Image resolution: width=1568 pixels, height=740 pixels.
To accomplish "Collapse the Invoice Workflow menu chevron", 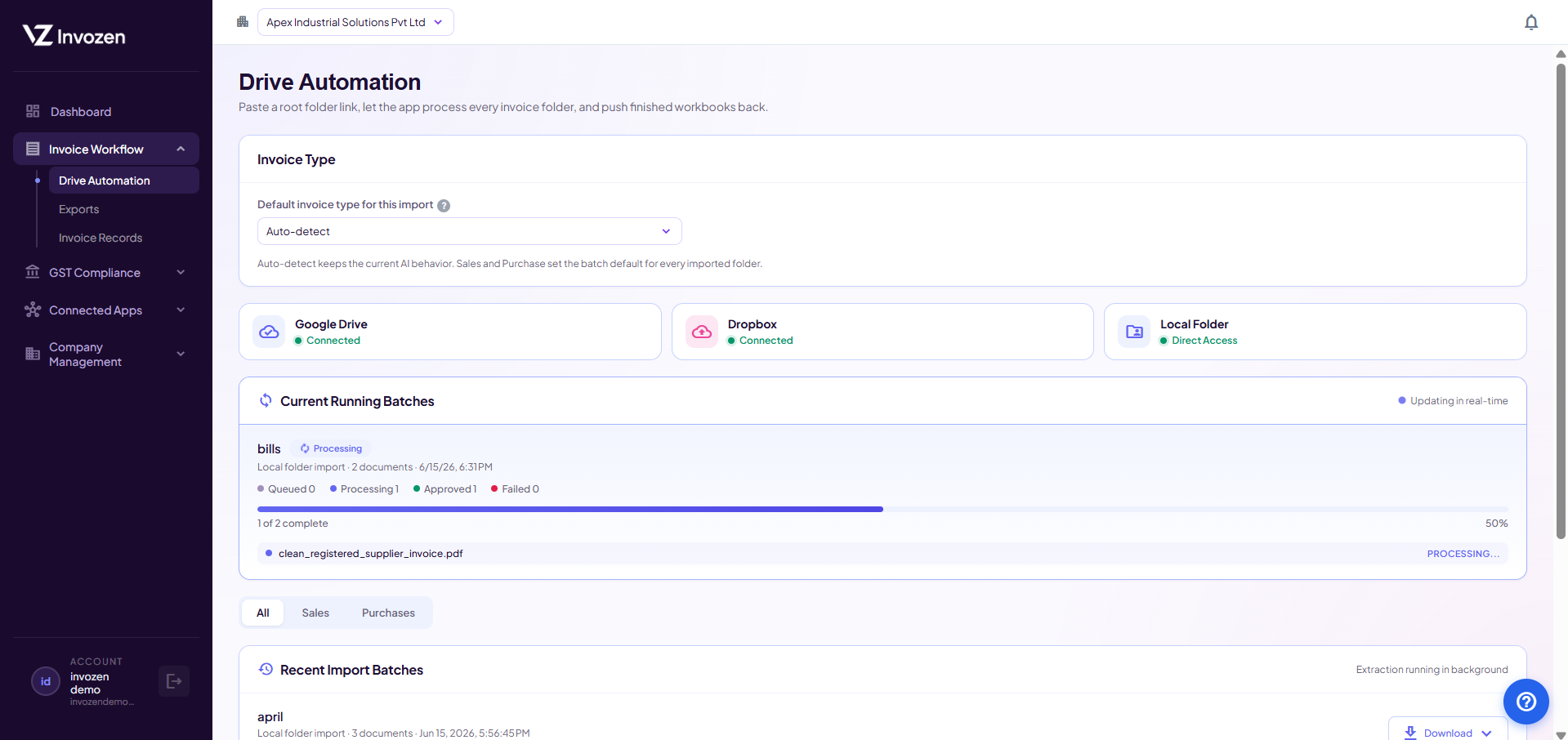I will (x=181, y=149).
